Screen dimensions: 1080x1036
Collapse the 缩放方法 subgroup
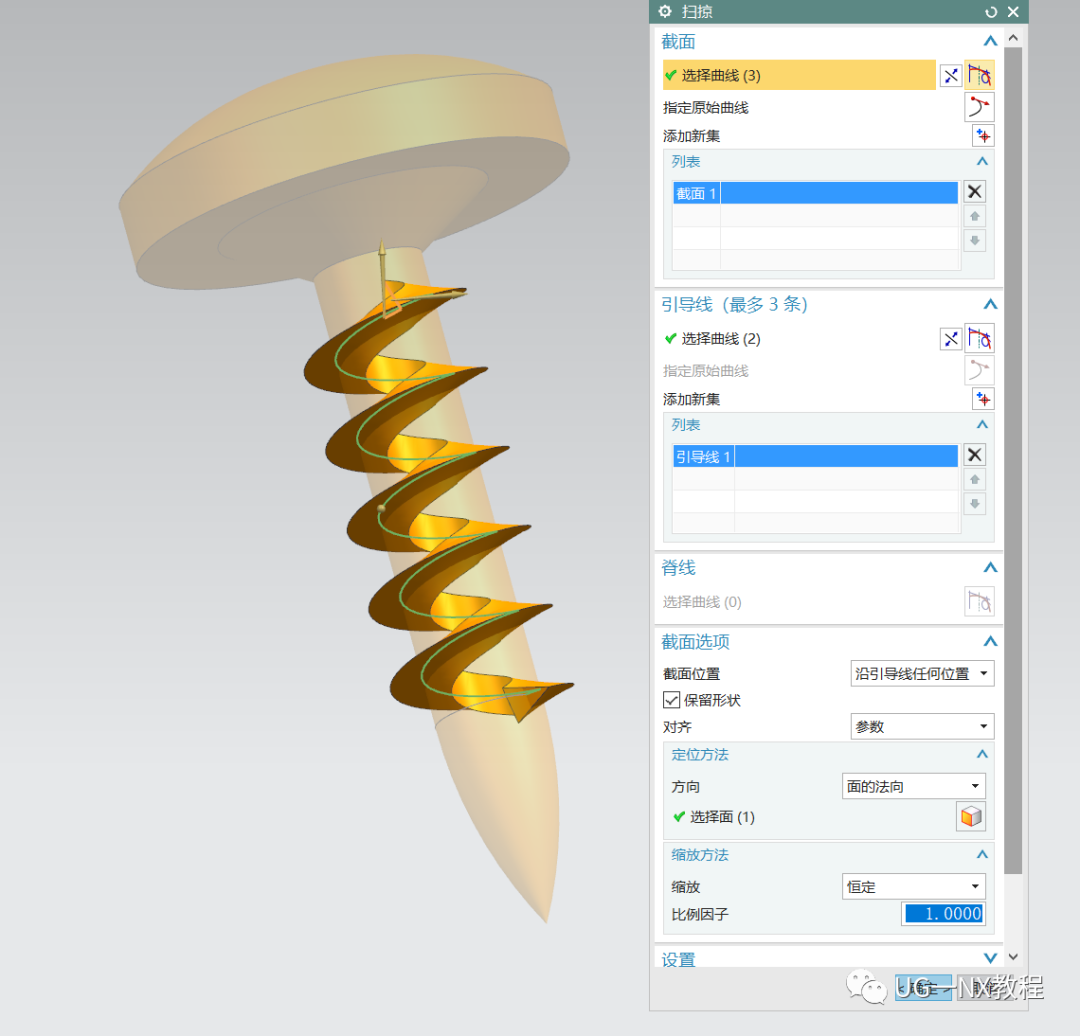click(x=982, y=855)
